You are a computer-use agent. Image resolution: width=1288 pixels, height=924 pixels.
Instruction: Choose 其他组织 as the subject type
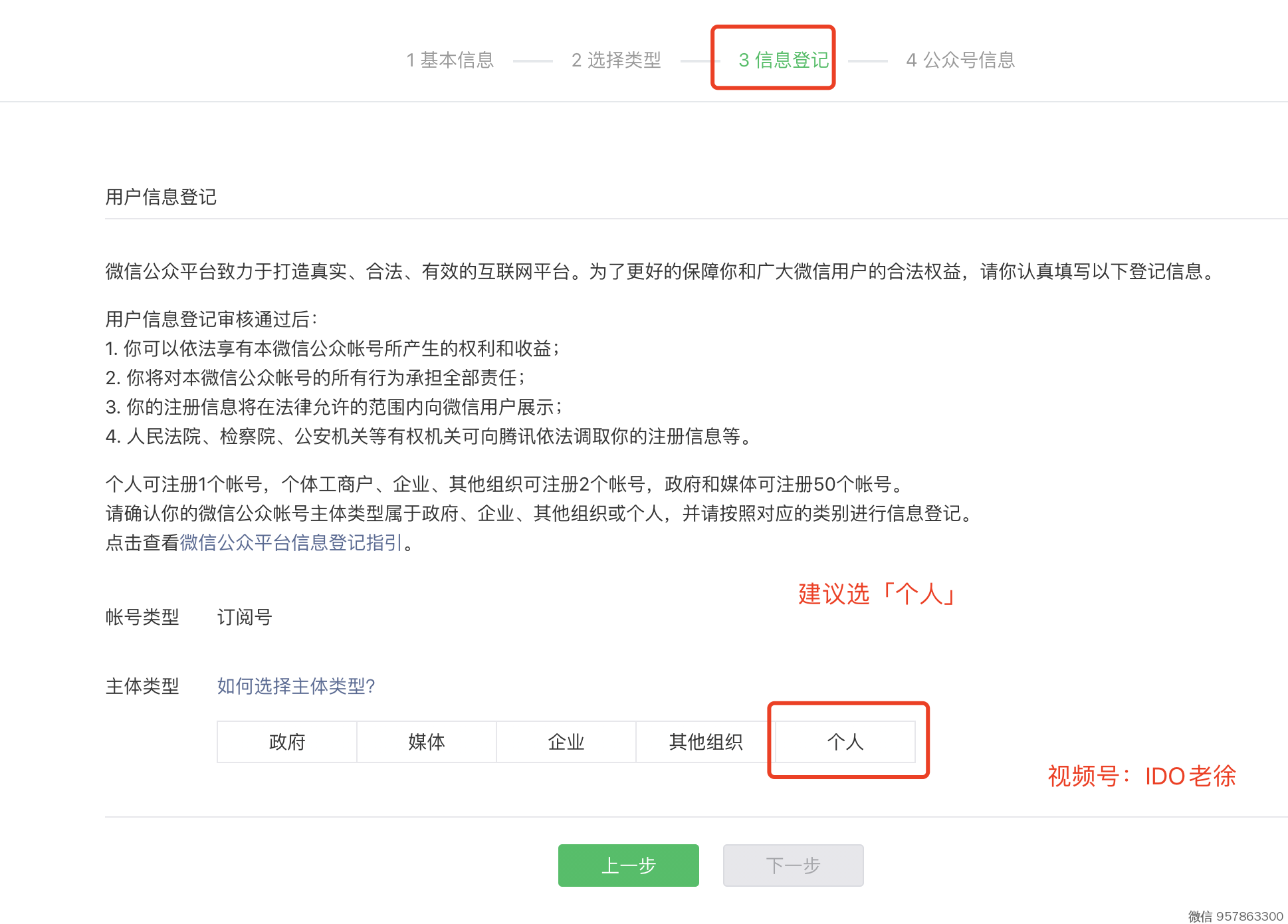(705, 742)
